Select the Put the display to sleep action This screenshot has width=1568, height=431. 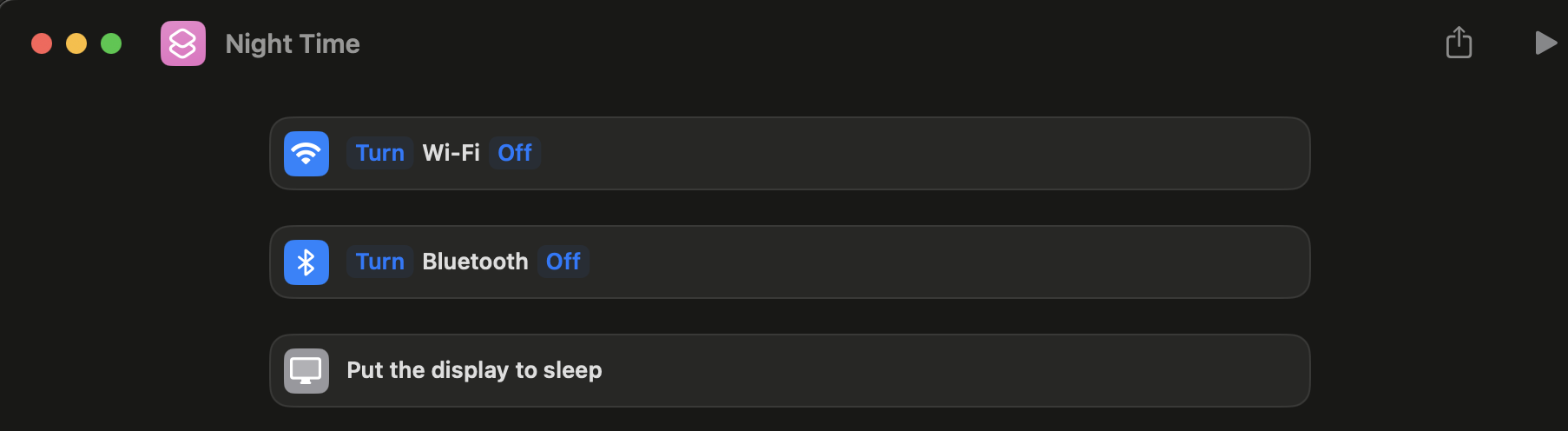[789, 371]
